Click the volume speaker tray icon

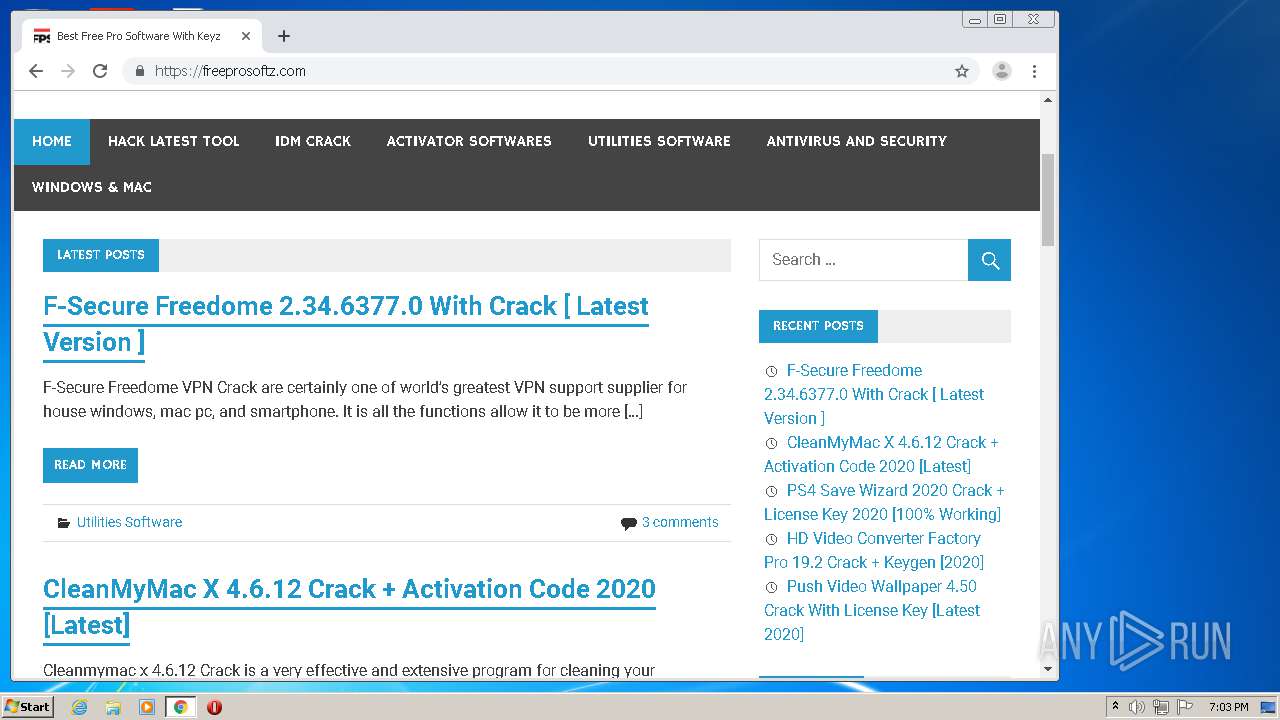pyautogui.click(x=1137, y=707)
